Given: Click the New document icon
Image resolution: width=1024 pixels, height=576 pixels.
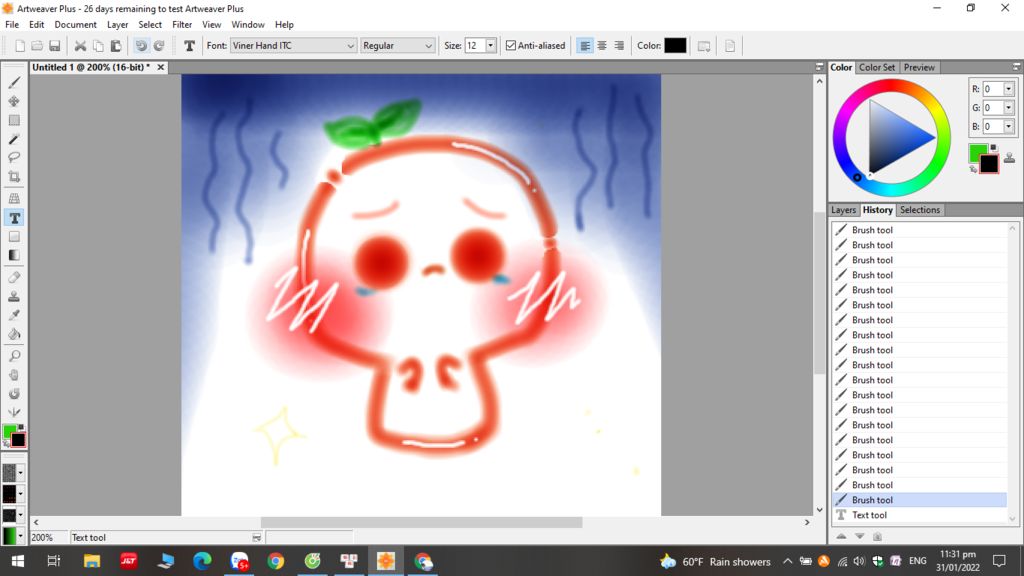Looking at the screenshot, I should pos(20,46).
